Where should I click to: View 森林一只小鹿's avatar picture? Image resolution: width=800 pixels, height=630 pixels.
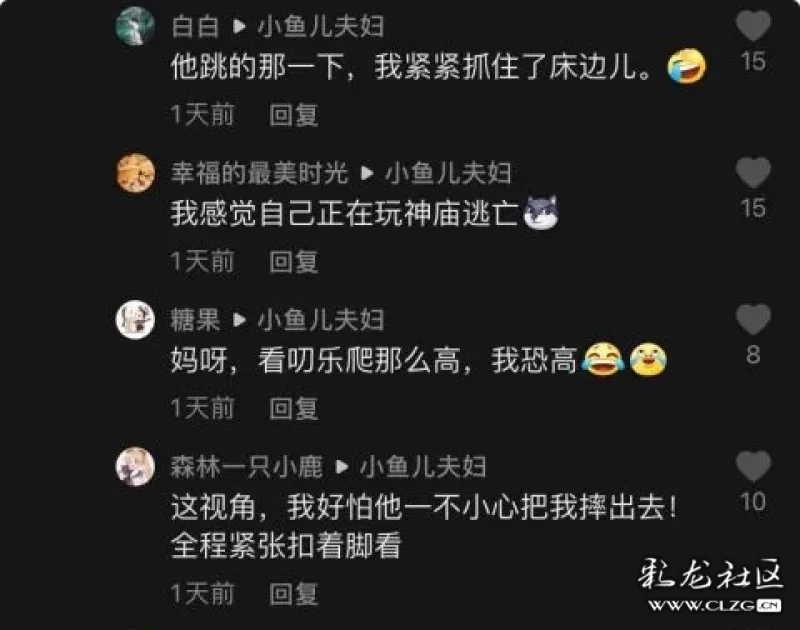[135, 467]
